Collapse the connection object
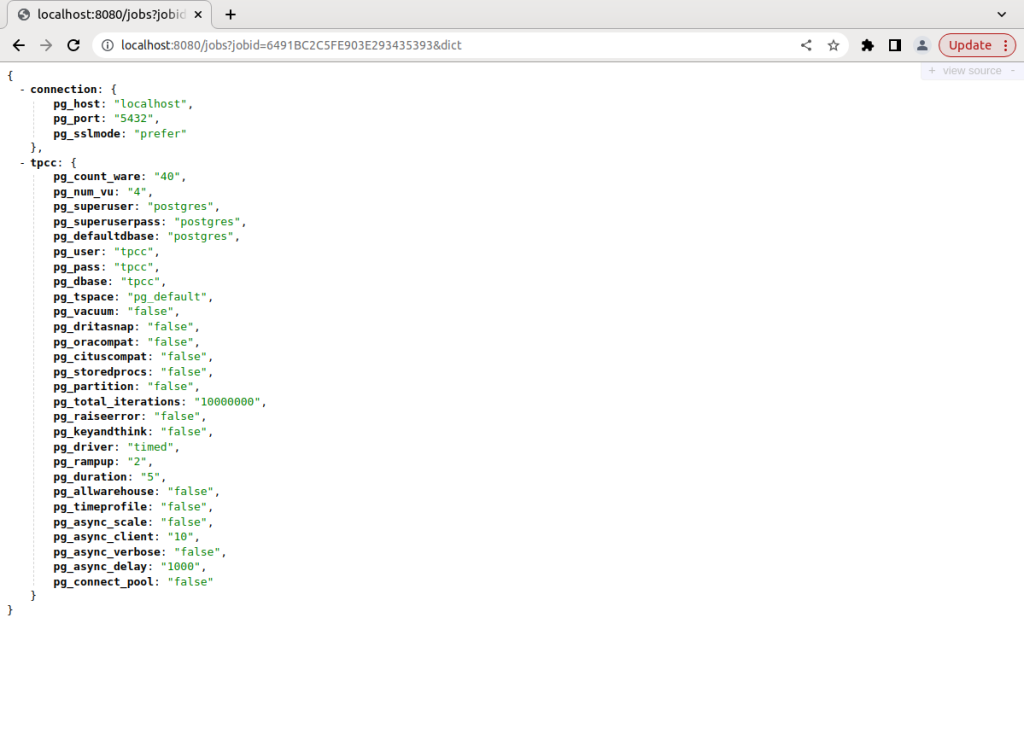The image size is (1024, 746). 22,89
